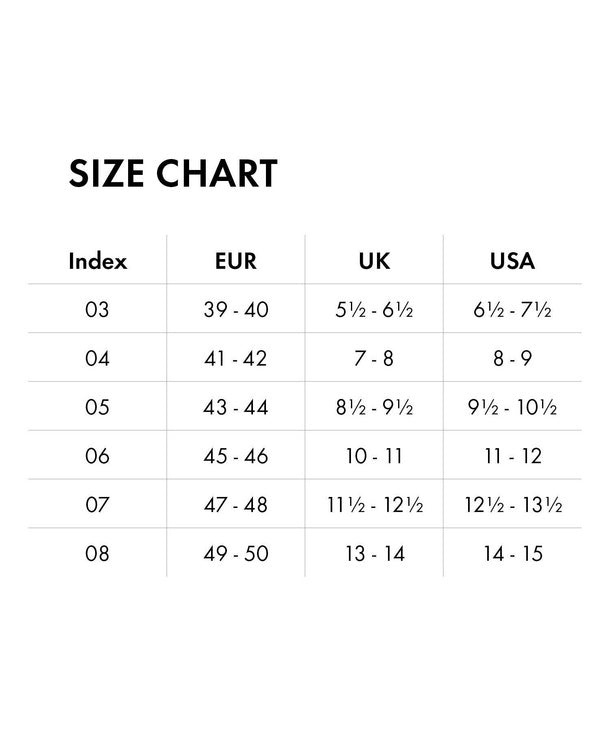Click index 04 row label
This screenshot has height=732, width=610.
(97, 358)
